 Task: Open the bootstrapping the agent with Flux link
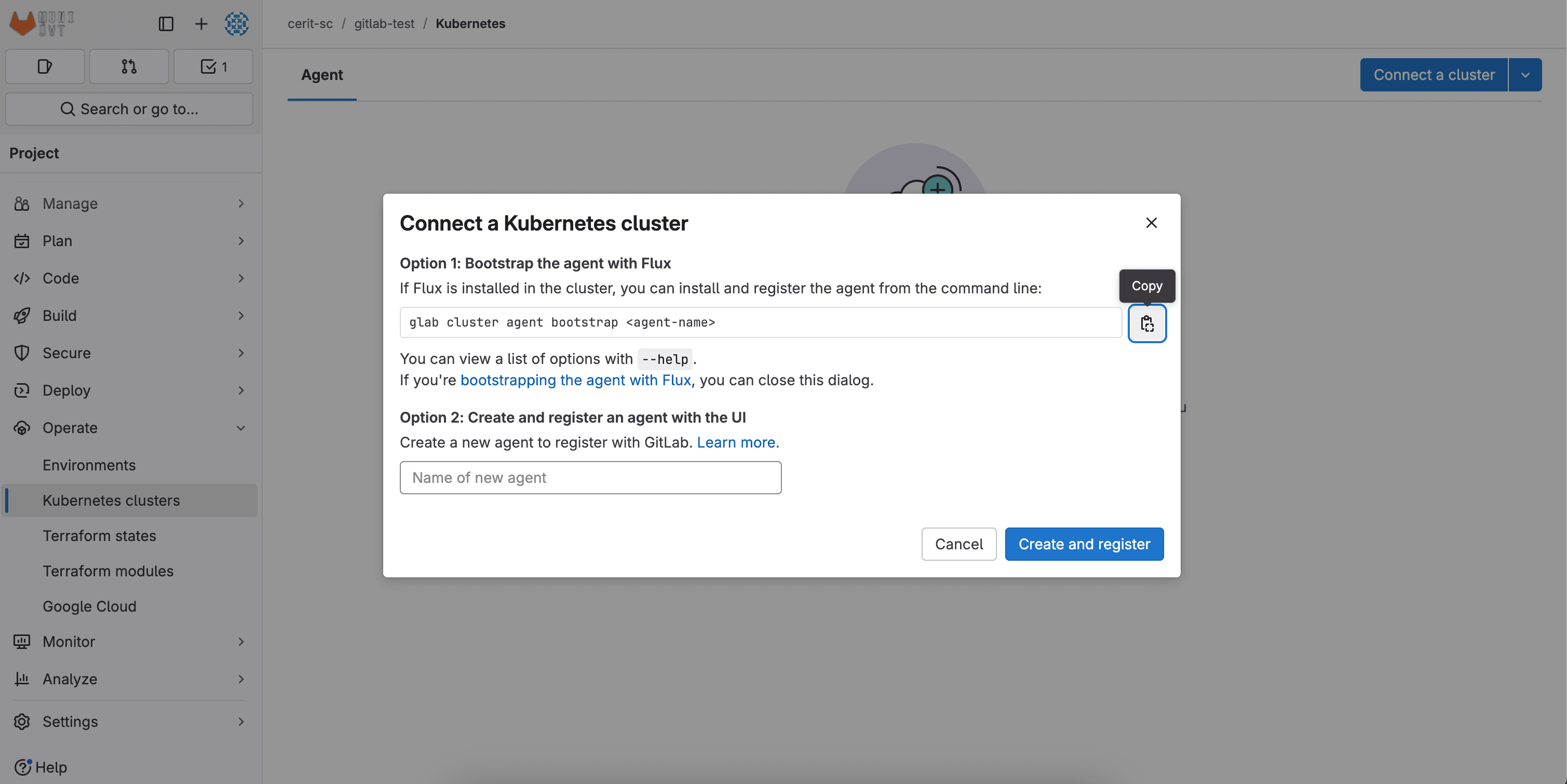[576, 380]
